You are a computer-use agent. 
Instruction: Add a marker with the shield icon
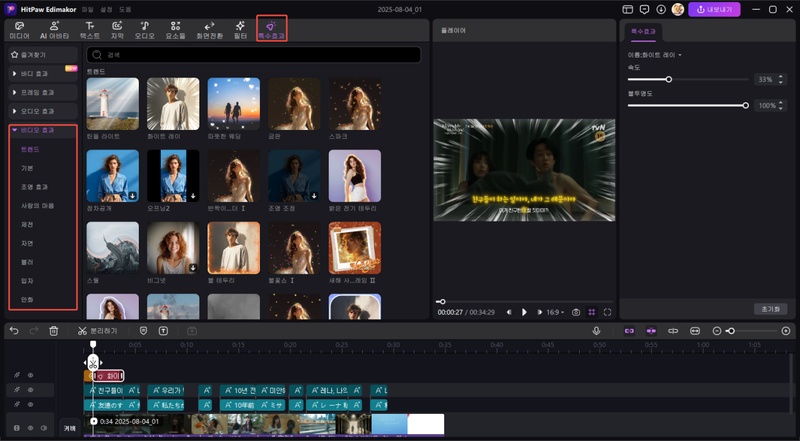tap(143, 331)
